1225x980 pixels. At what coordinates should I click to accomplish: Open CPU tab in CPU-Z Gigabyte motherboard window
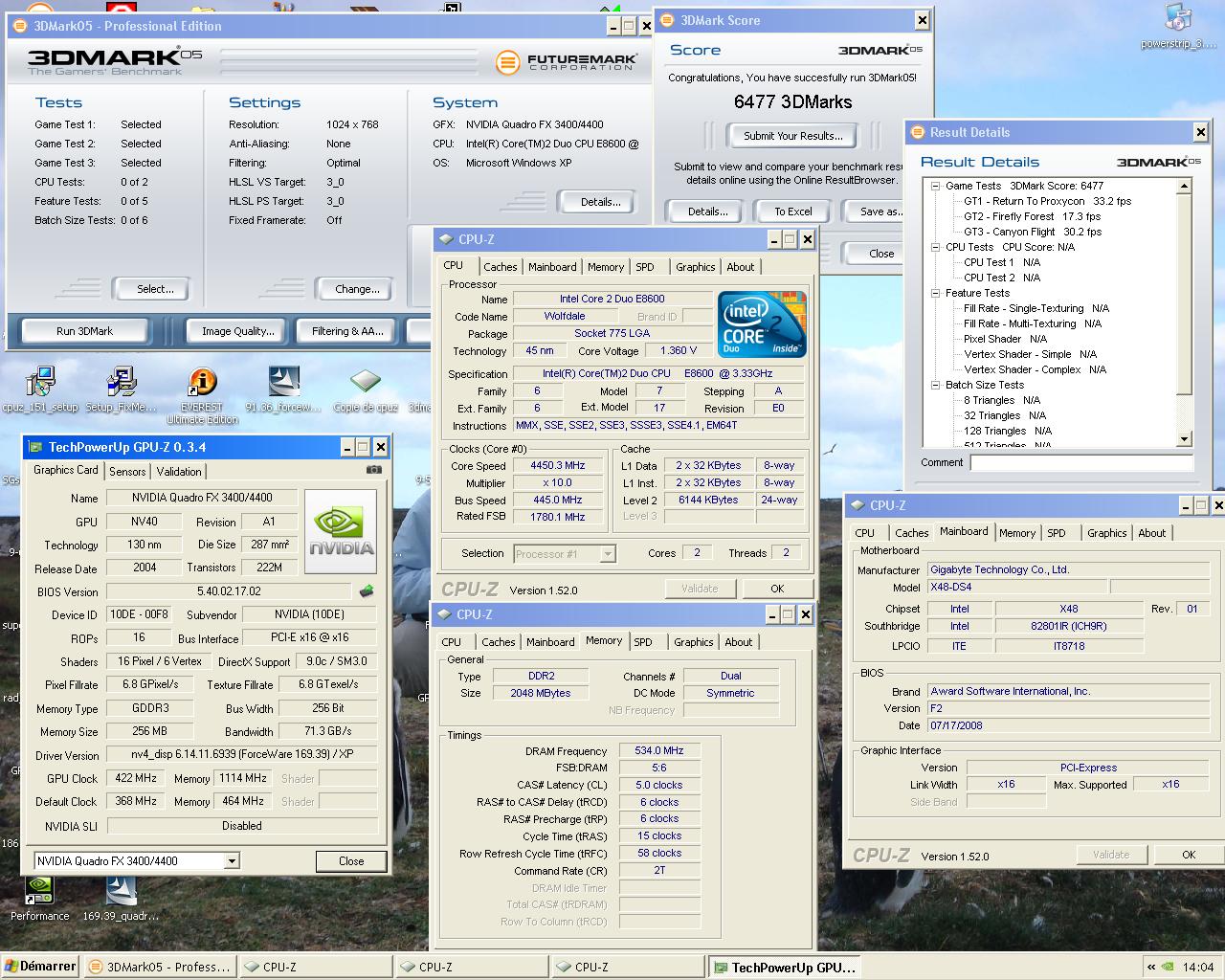tap(865, 533)
